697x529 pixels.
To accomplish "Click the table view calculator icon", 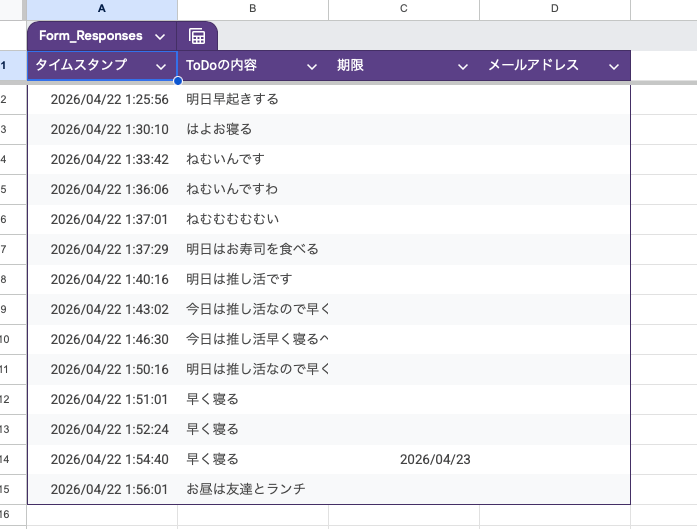I will click(x=197, y=36).
